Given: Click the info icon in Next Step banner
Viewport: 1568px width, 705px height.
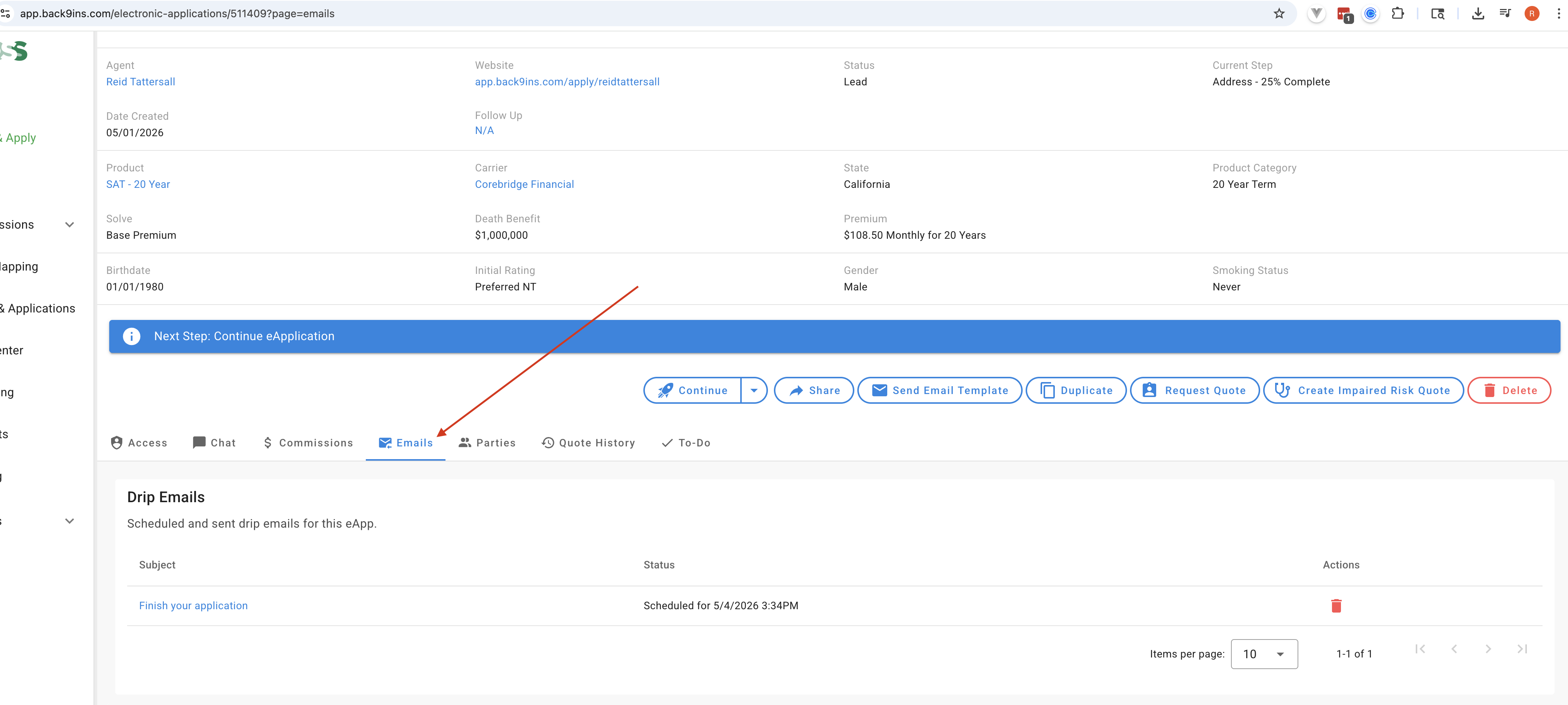Looking at the screenshot, I should click(132, 336).
